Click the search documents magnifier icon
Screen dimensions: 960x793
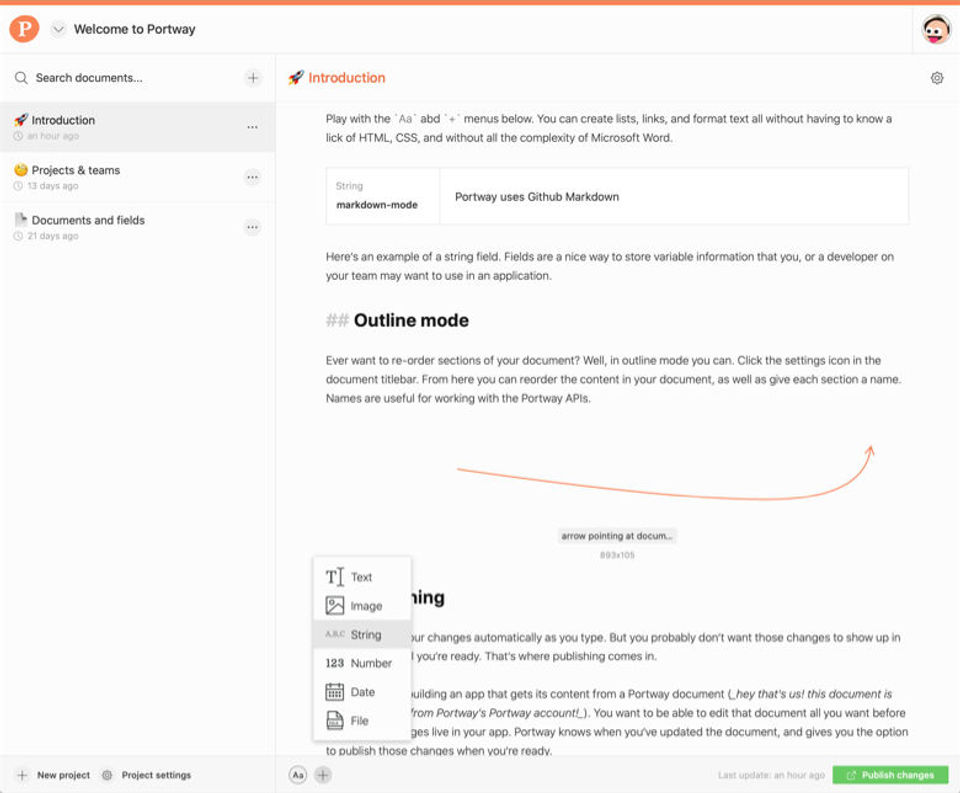point(21,78)
